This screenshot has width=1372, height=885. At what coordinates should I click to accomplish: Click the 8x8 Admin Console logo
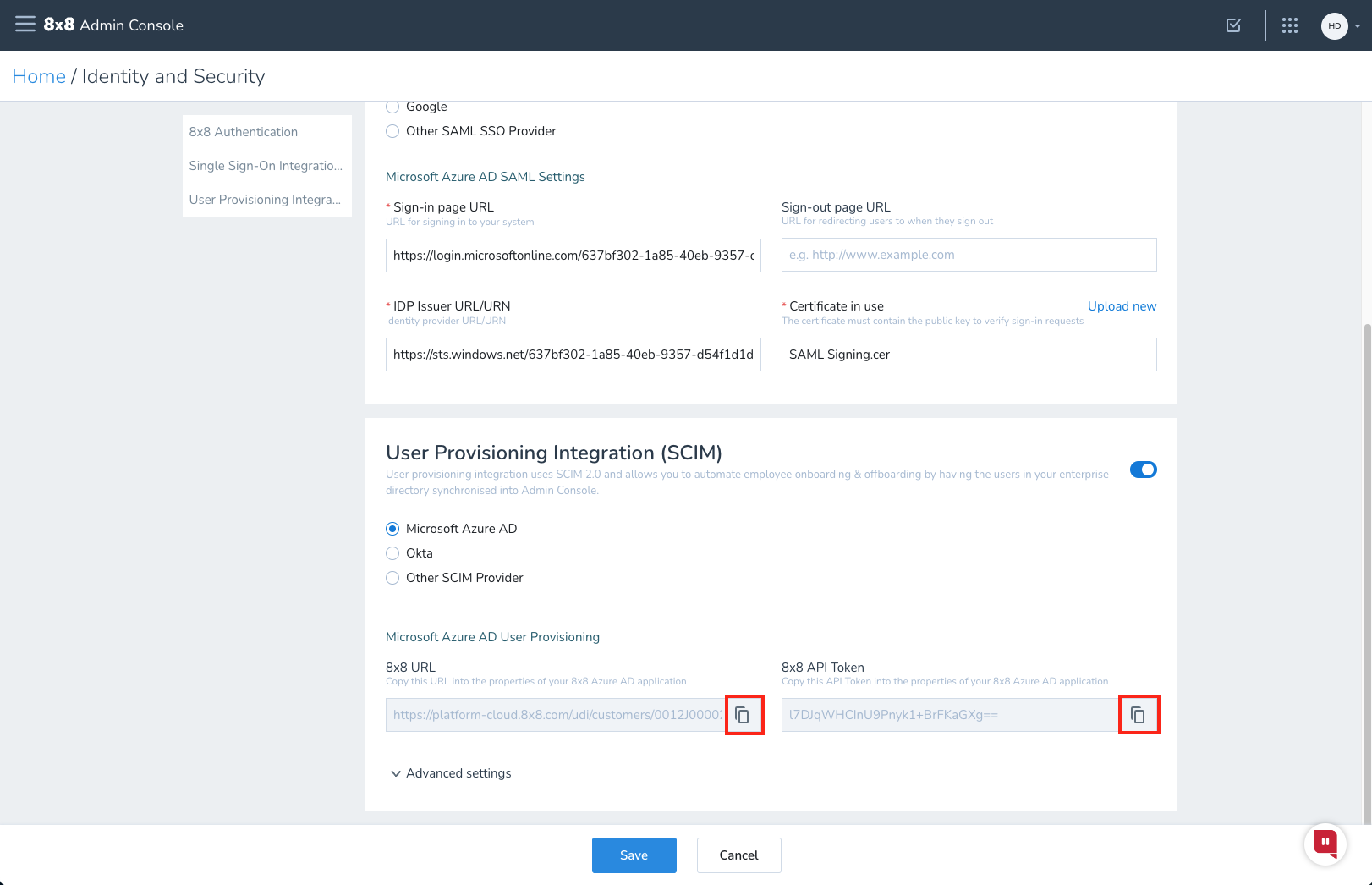click(113, 25)
